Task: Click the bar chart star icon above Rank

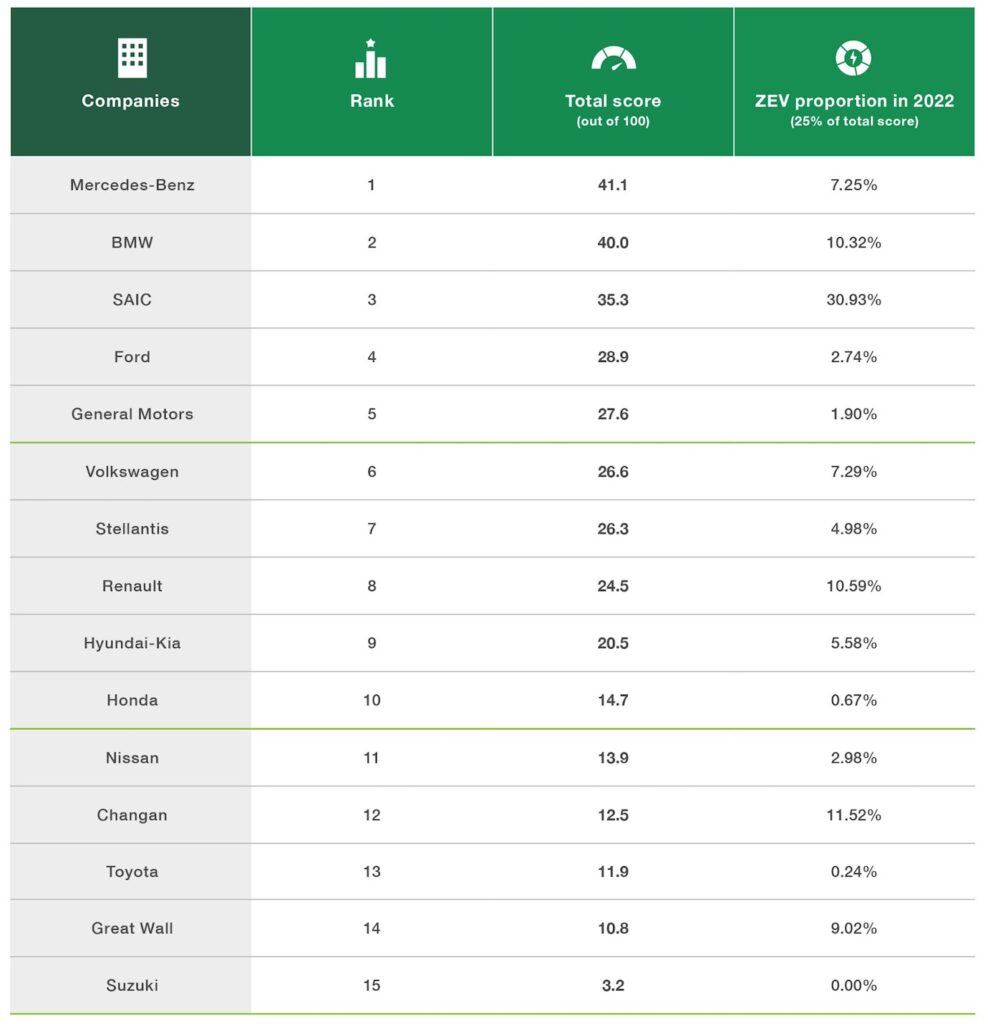Action: coord(371,59)
